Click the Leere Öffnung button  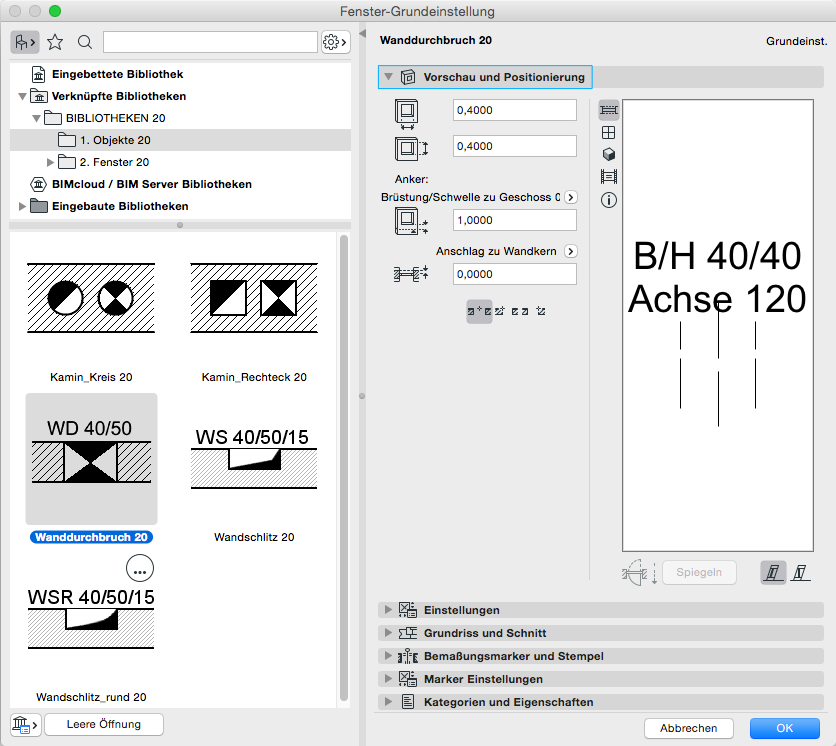tap(103, 724)
